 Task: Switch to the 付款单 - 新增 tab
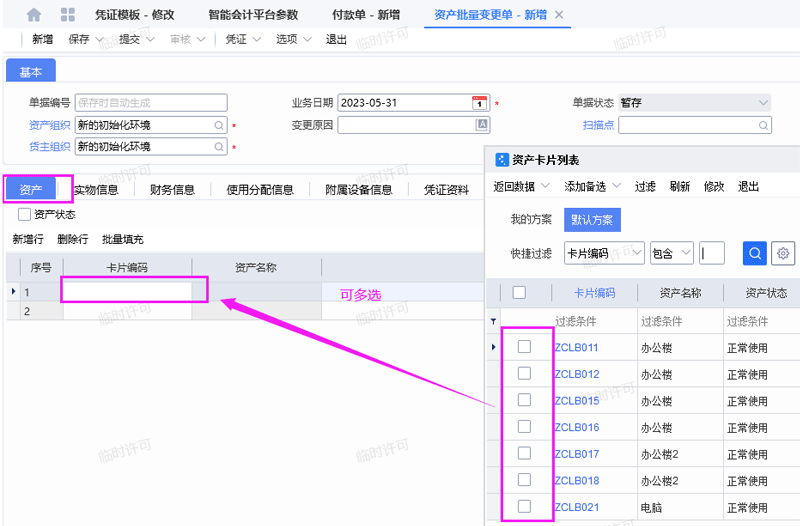[x=366, y=15]
